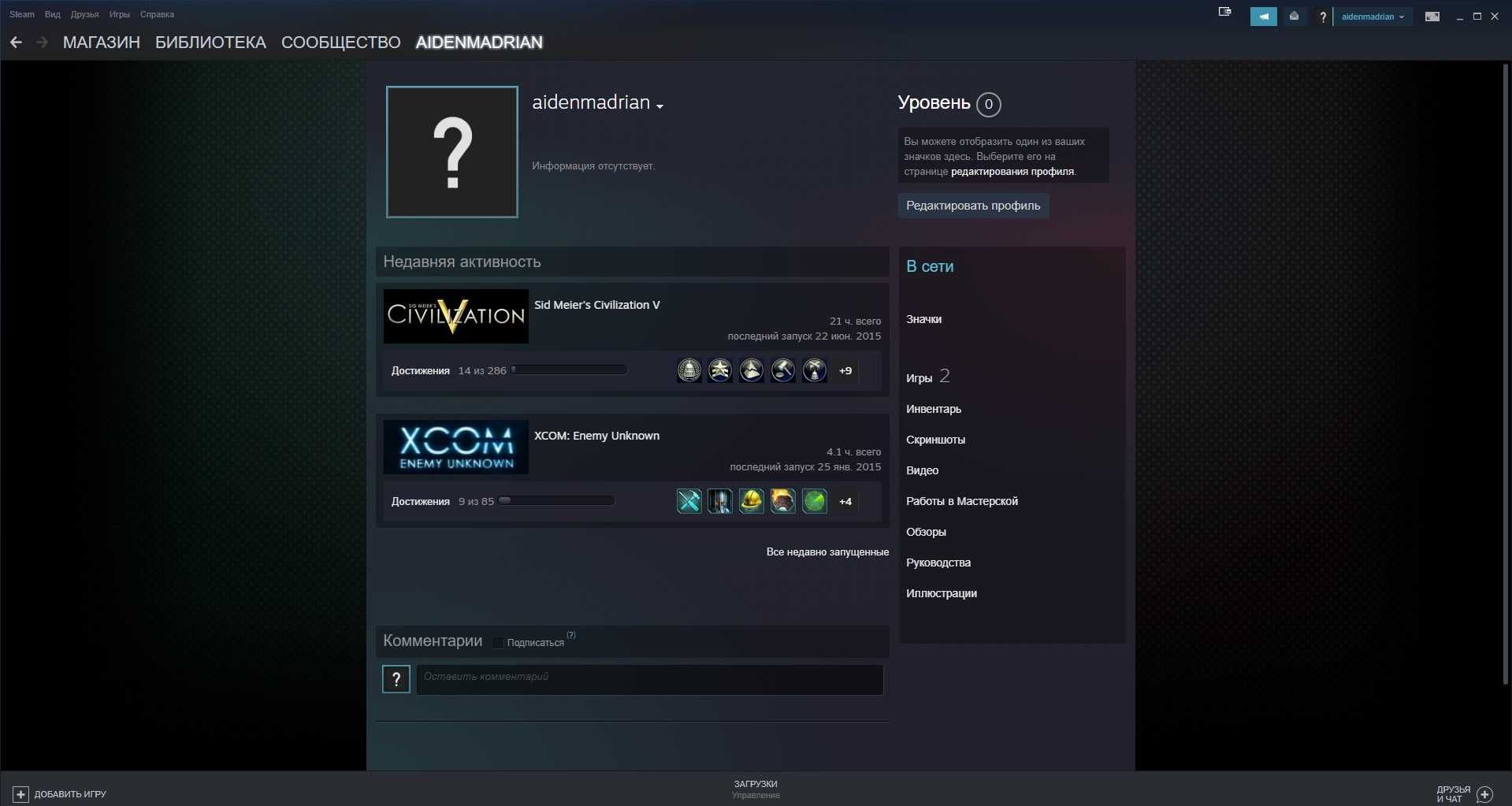Image resolution: width=1512 pixels, height=806 pixels.
Task: Go back with the left arrow
Action: coord(16,43)
